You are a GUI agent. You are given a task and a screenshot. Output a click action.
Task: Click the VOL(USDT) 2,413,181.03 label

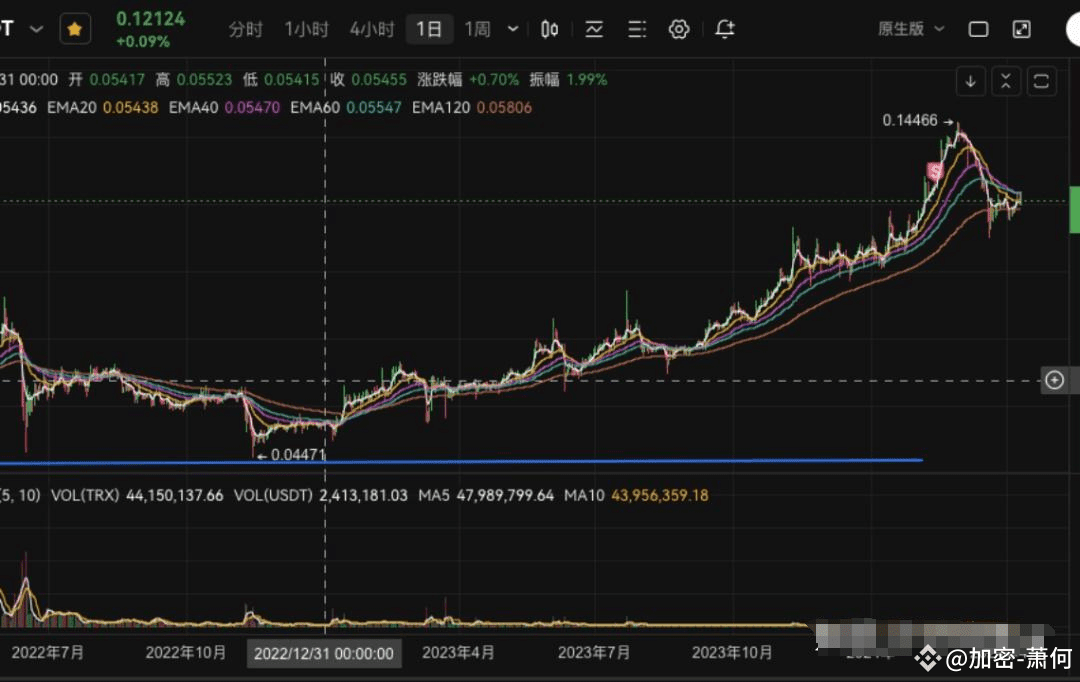[320, 495]
